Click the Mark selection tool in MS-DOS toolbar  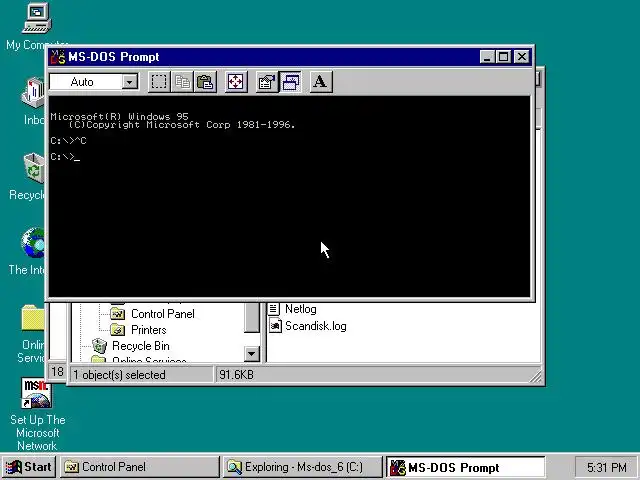(x=159, y=82)
